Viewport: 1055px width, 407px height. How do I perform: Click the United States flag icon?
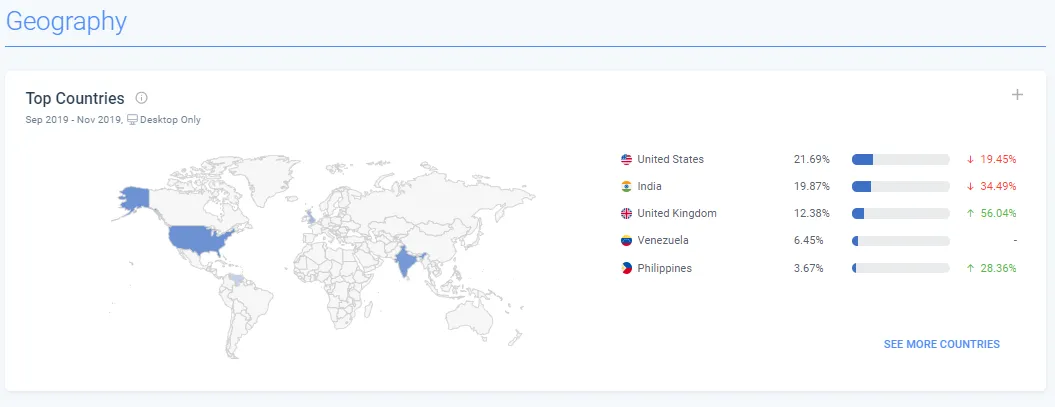pos(626,159)
